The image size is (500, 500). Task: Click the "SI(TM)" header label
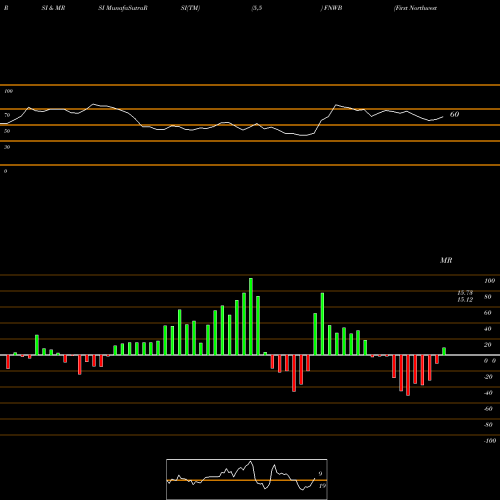190,8
